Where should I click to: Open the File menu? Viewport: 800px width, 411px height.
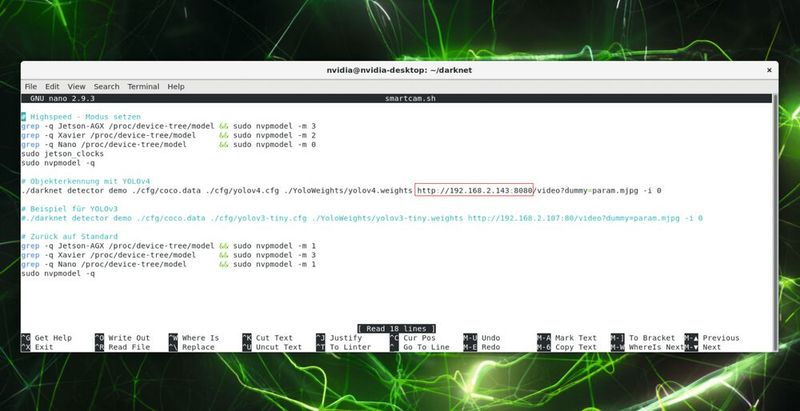pos(31,87)
